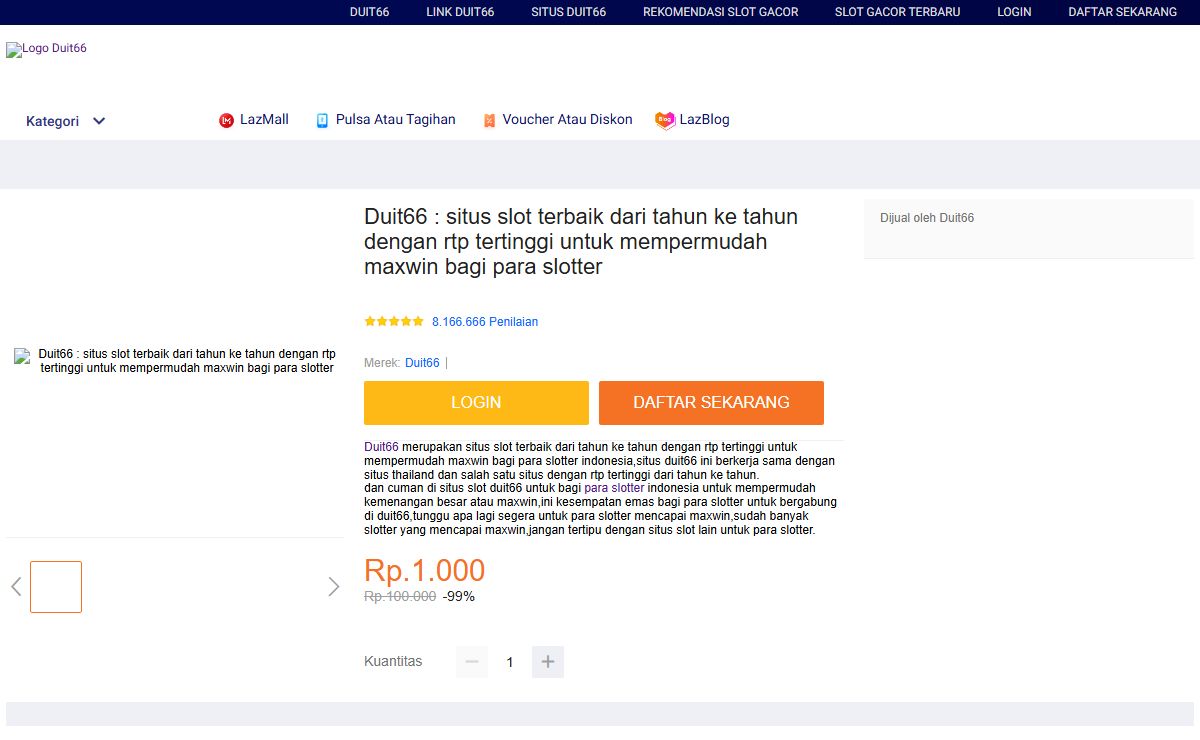
Task: Click the five-star rating icons
Action: (x=394, y=322)
